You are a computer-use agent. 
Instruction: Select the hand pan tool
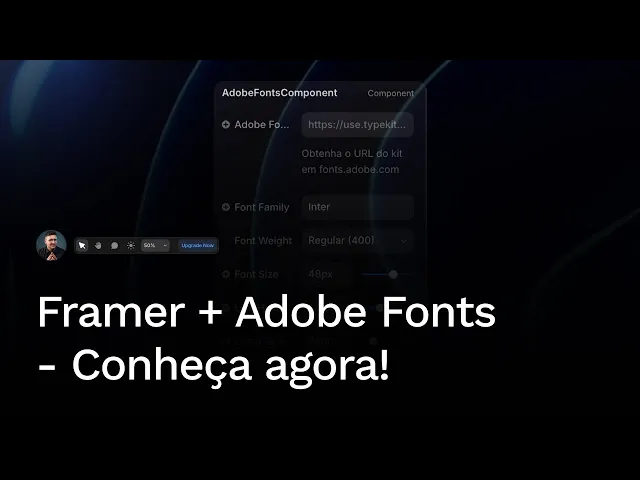pos(98,245)
